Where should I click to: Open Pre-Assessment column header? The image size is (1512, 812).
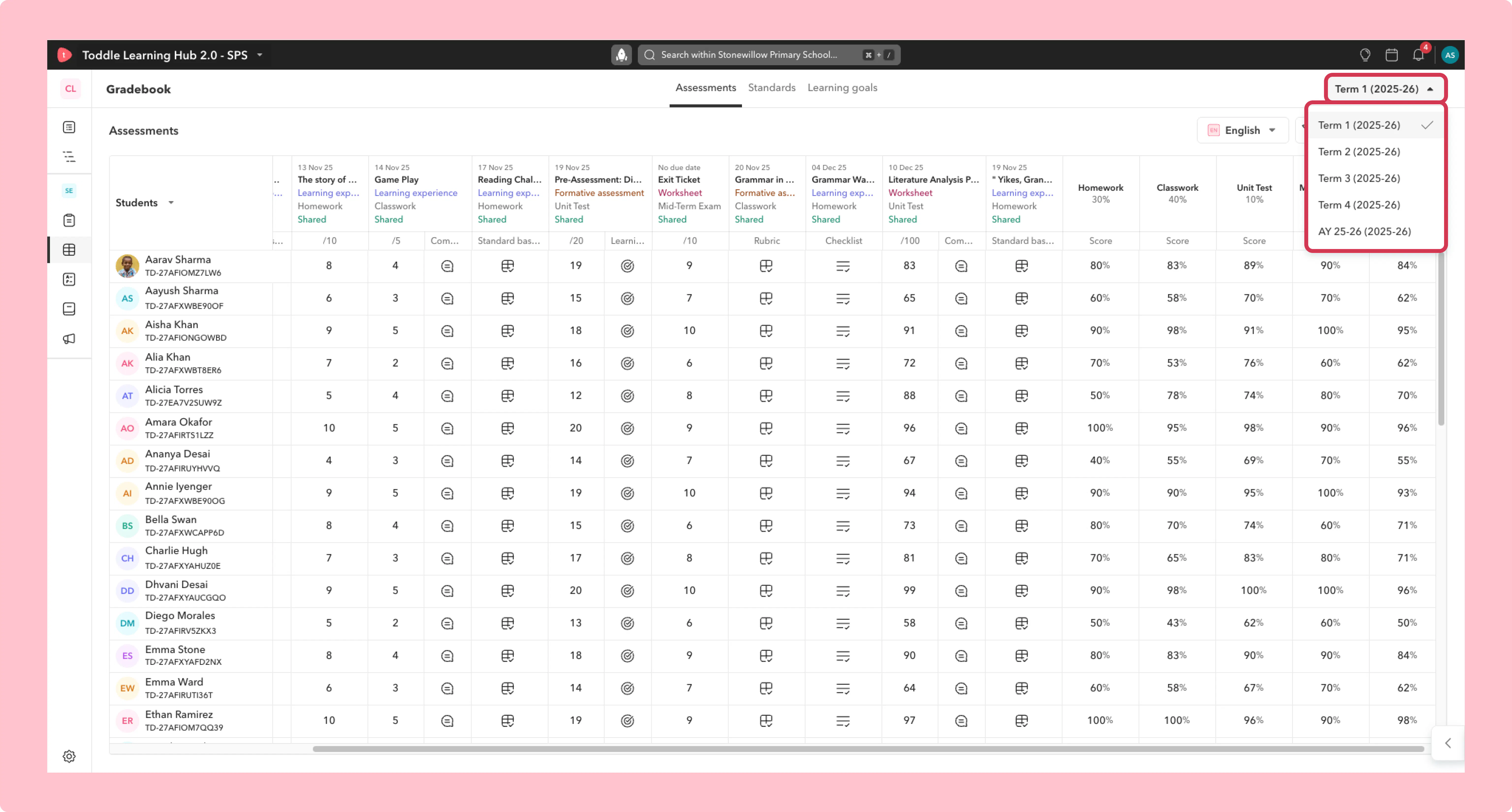point(600,194)
